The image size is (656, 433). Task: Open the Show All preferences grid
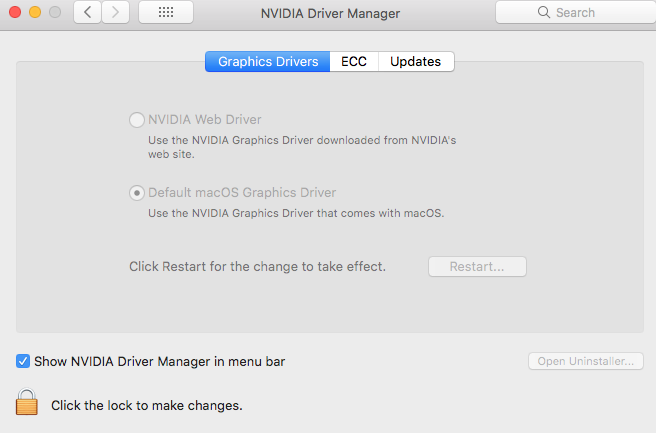click(x=166, y=13)
